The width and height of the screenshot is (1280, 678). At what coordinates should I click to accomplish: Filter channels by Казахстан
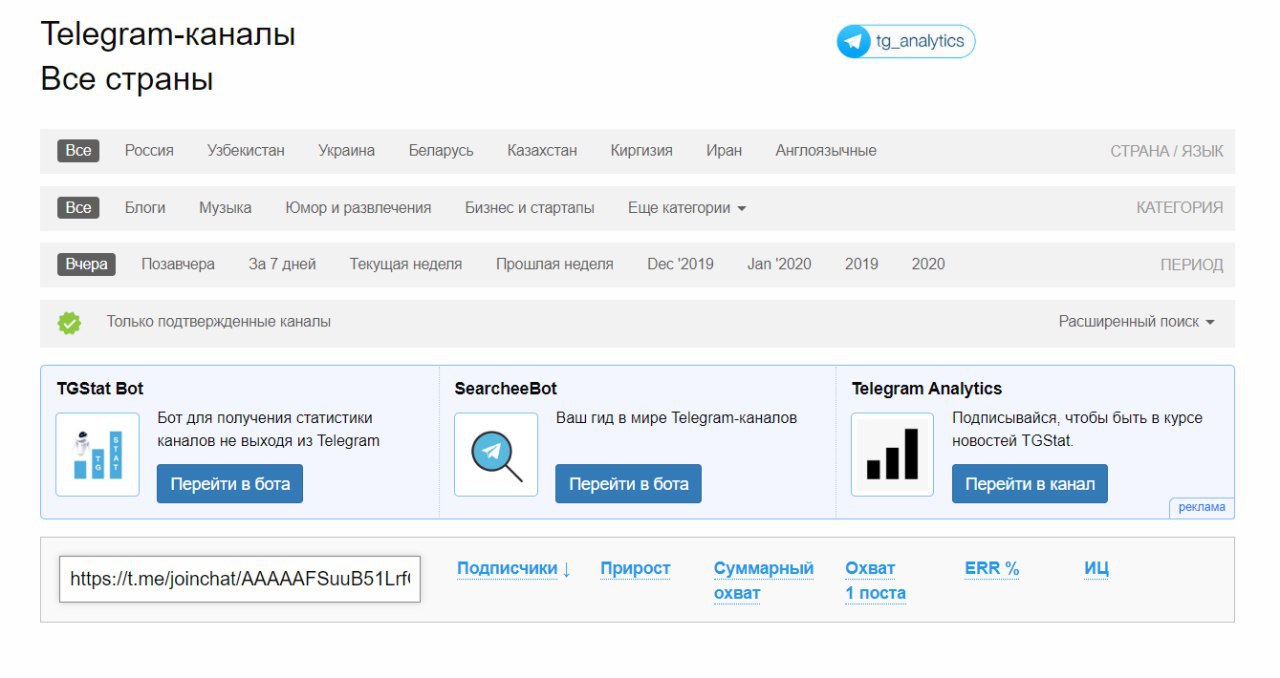(x=542, y=151)
